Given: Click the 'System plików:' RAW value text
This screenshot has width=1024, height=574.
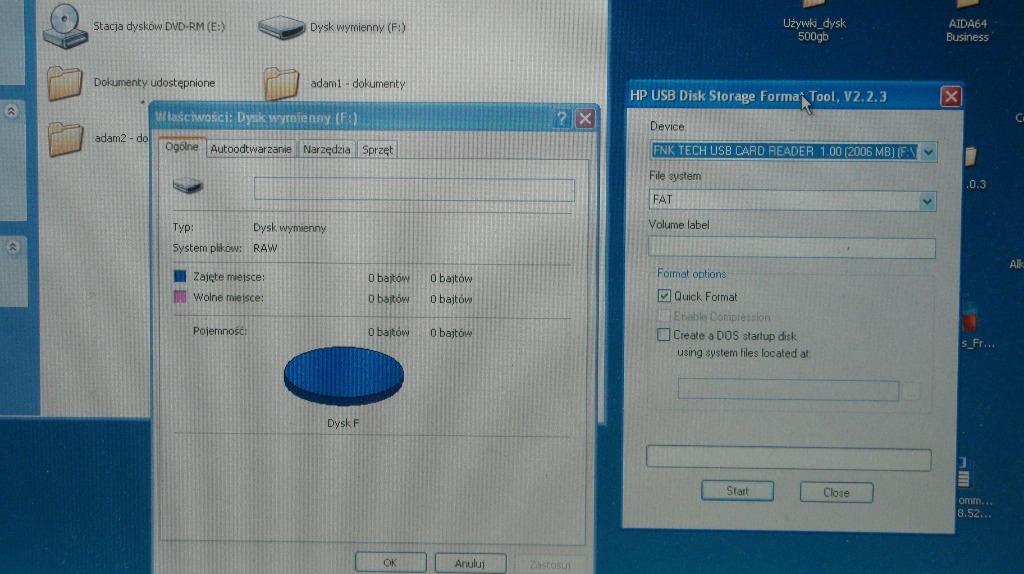Looking at the screenshot, I should pos(265,248).
